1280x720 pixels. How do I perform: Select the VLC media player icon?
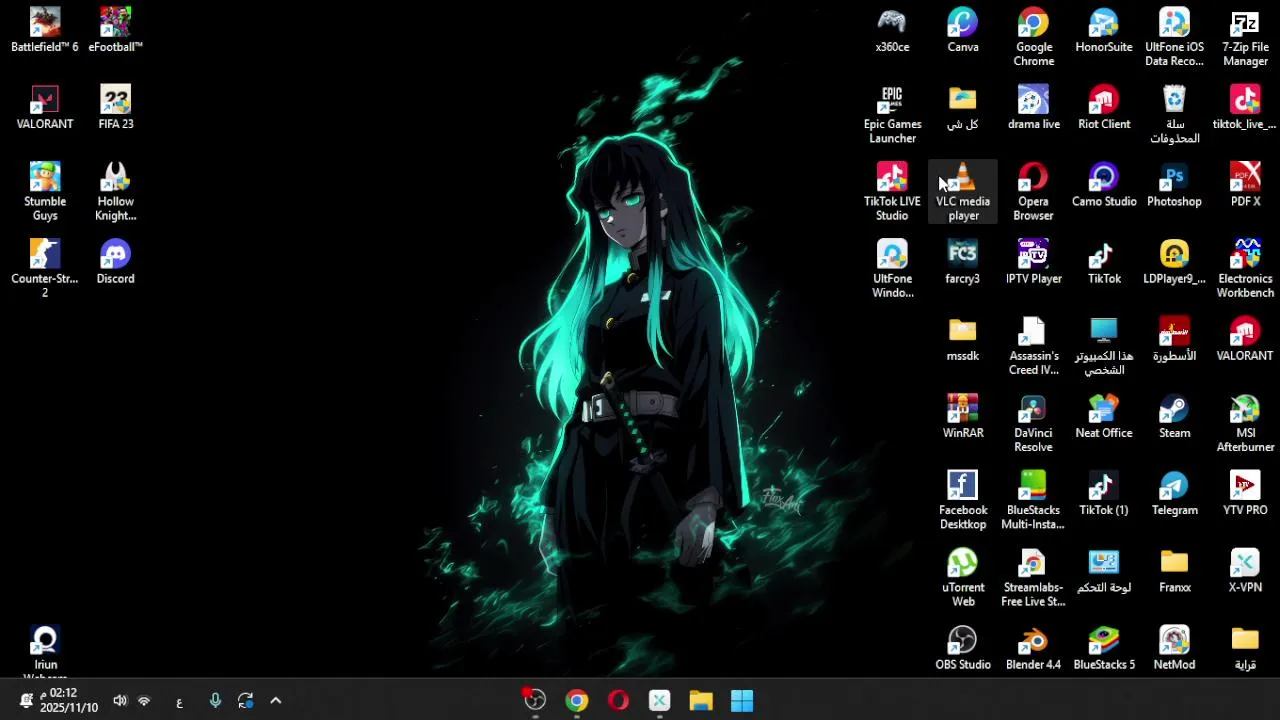[963, 191]
